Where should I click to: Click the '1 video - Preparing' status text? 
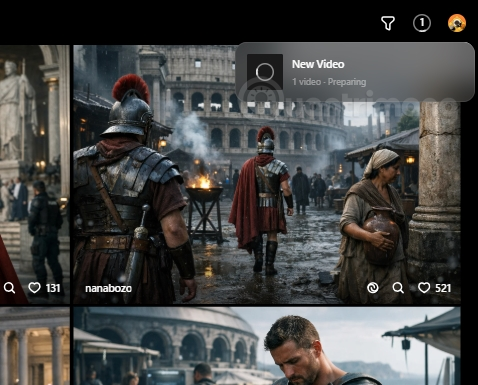pos(329,82)
